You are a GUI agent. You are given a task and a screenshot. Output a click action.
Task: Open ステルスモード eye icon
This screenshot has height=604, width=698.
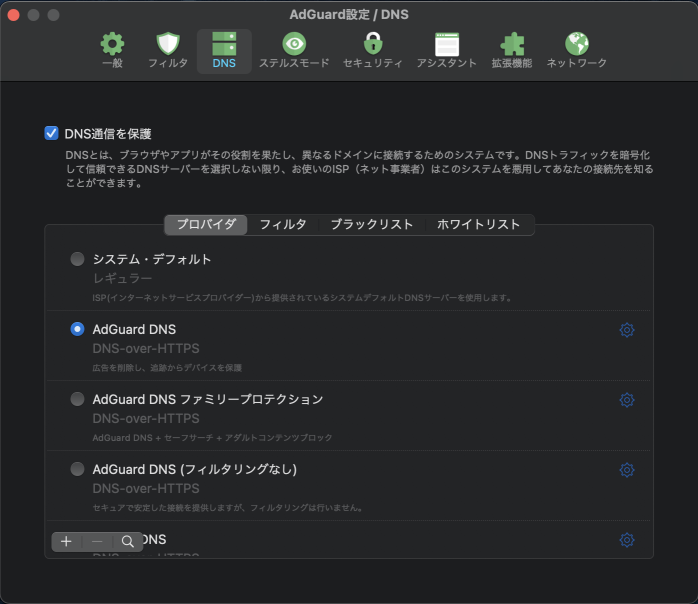(x=294, y=43)
